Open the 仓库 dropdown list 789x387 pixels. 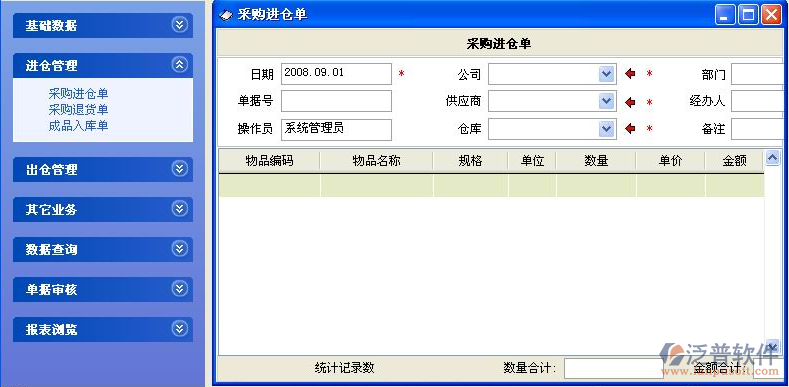pyautogui.click(x=607, y=129)
